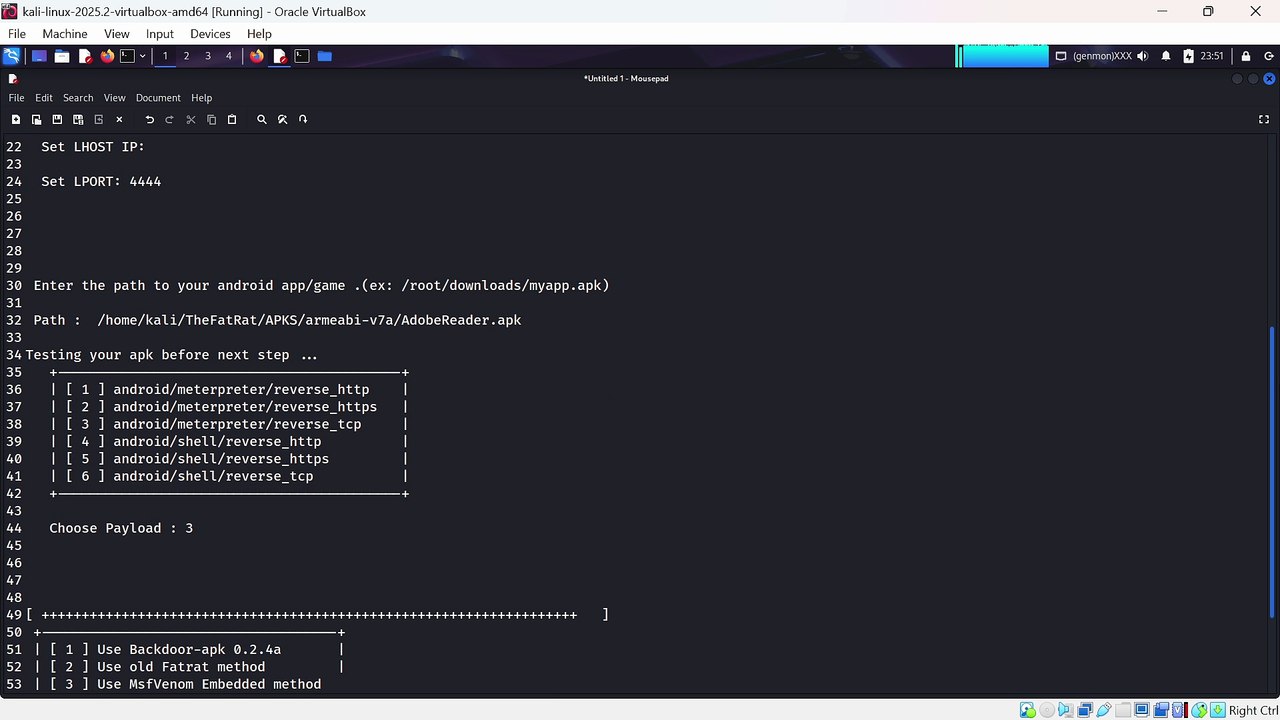The height and width of the screenshot is (720, 1280).
Task: Click the log out icon in panel
Action: point(1268,56)
